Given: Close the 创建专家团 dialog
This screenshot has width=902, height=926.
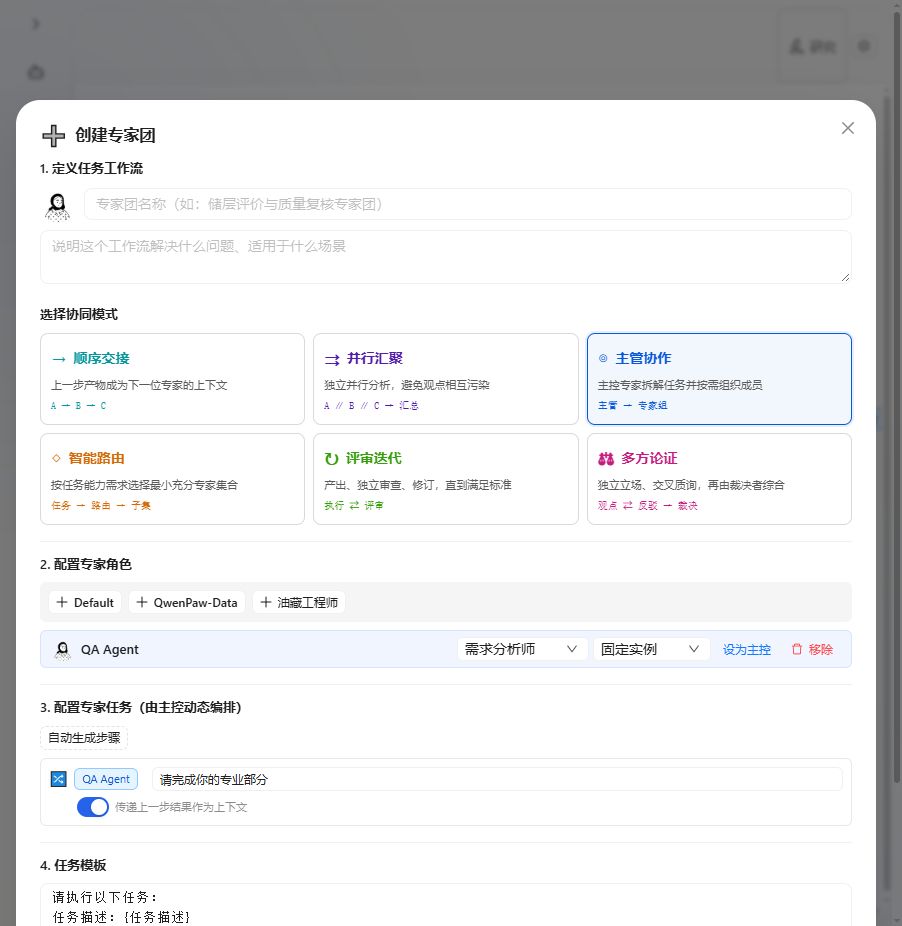Looking at the screenshot, I should 848,128.
